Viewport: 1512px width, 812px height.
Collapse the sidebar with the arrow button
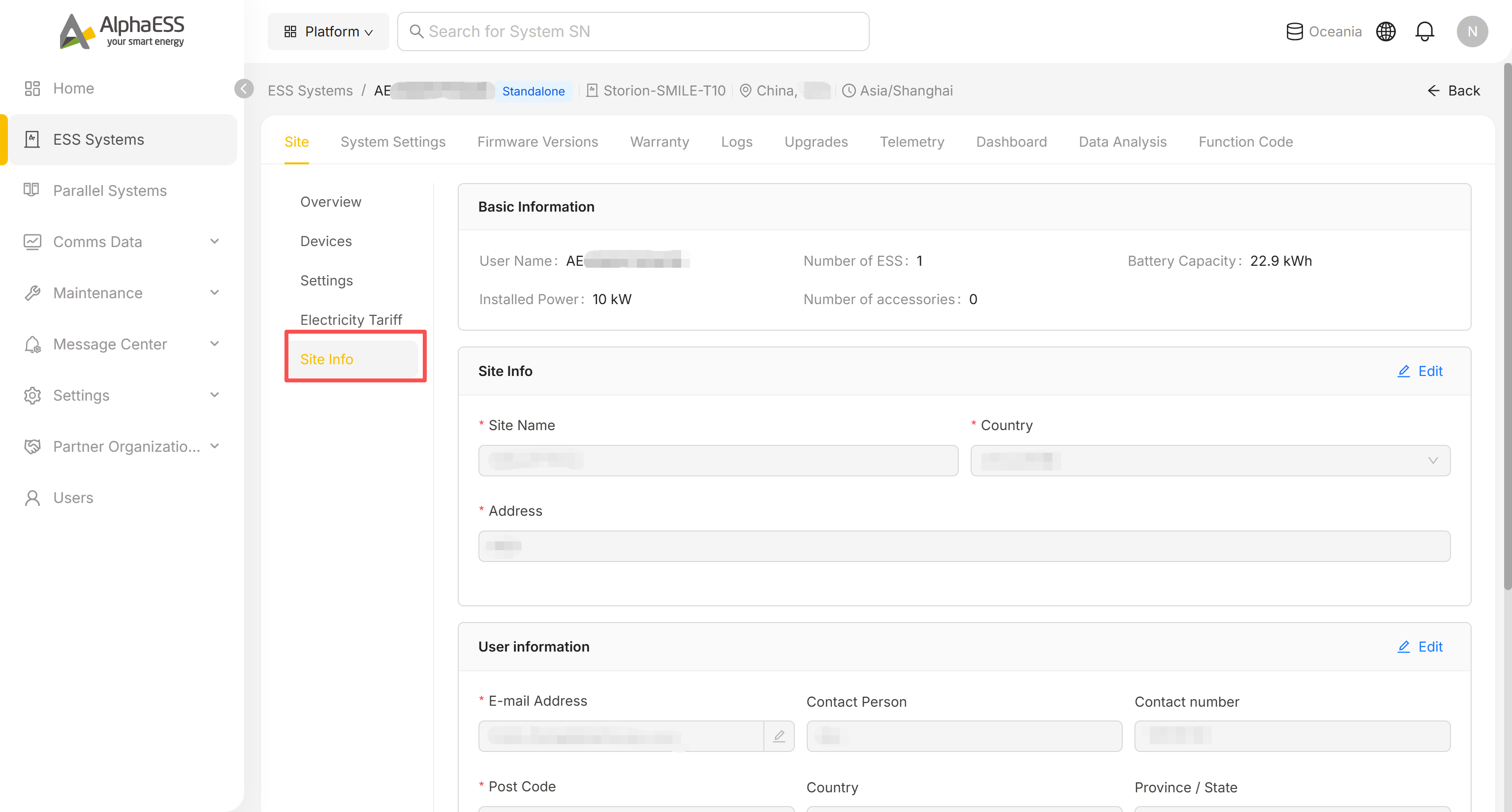[x=244, y=89]
